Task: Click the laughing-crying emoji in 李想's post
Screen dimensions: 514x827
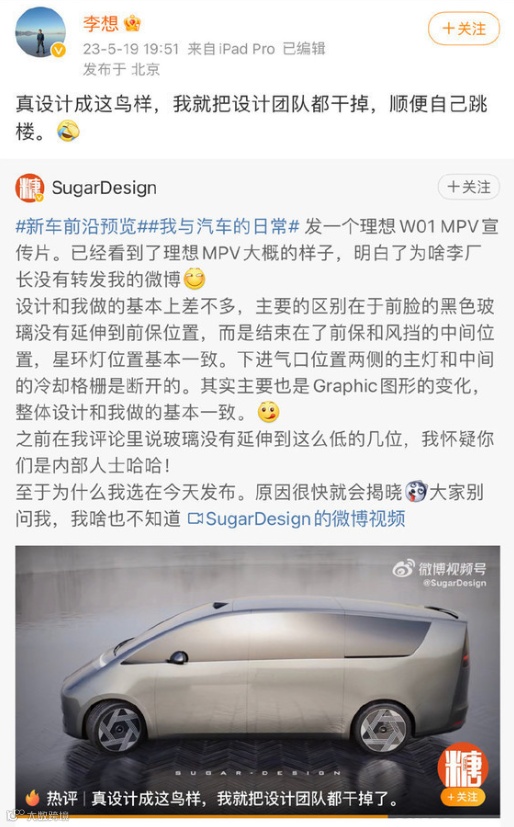Action: [x=68, y=131]
